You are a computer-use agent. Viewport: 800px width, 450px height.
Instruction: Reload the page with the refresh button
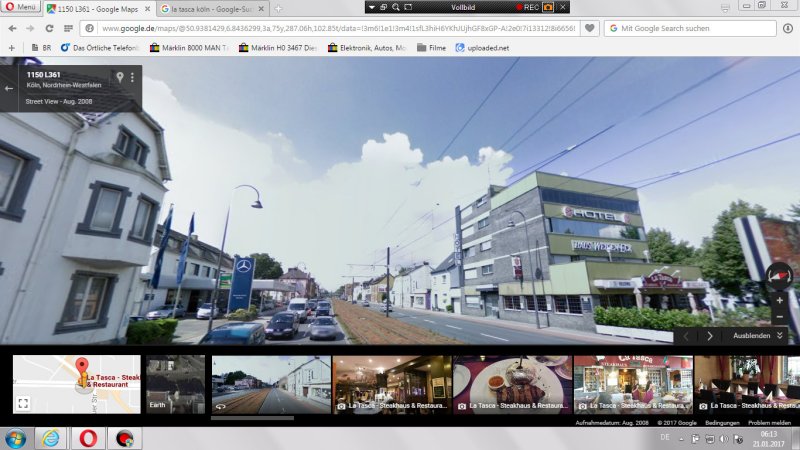(49, 28)
